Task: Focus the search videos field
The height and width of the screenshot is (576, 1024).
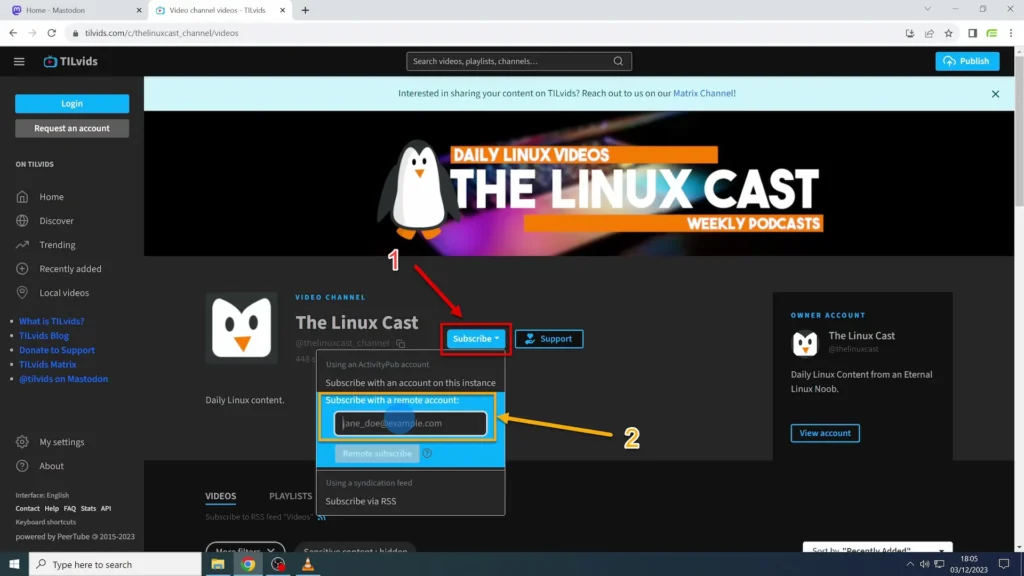Action: (509, 61)
